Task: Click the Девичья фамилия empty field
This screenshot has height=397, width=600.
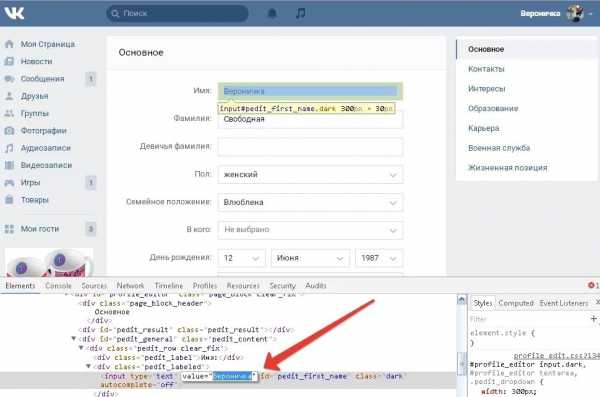Action: [310, 147]
